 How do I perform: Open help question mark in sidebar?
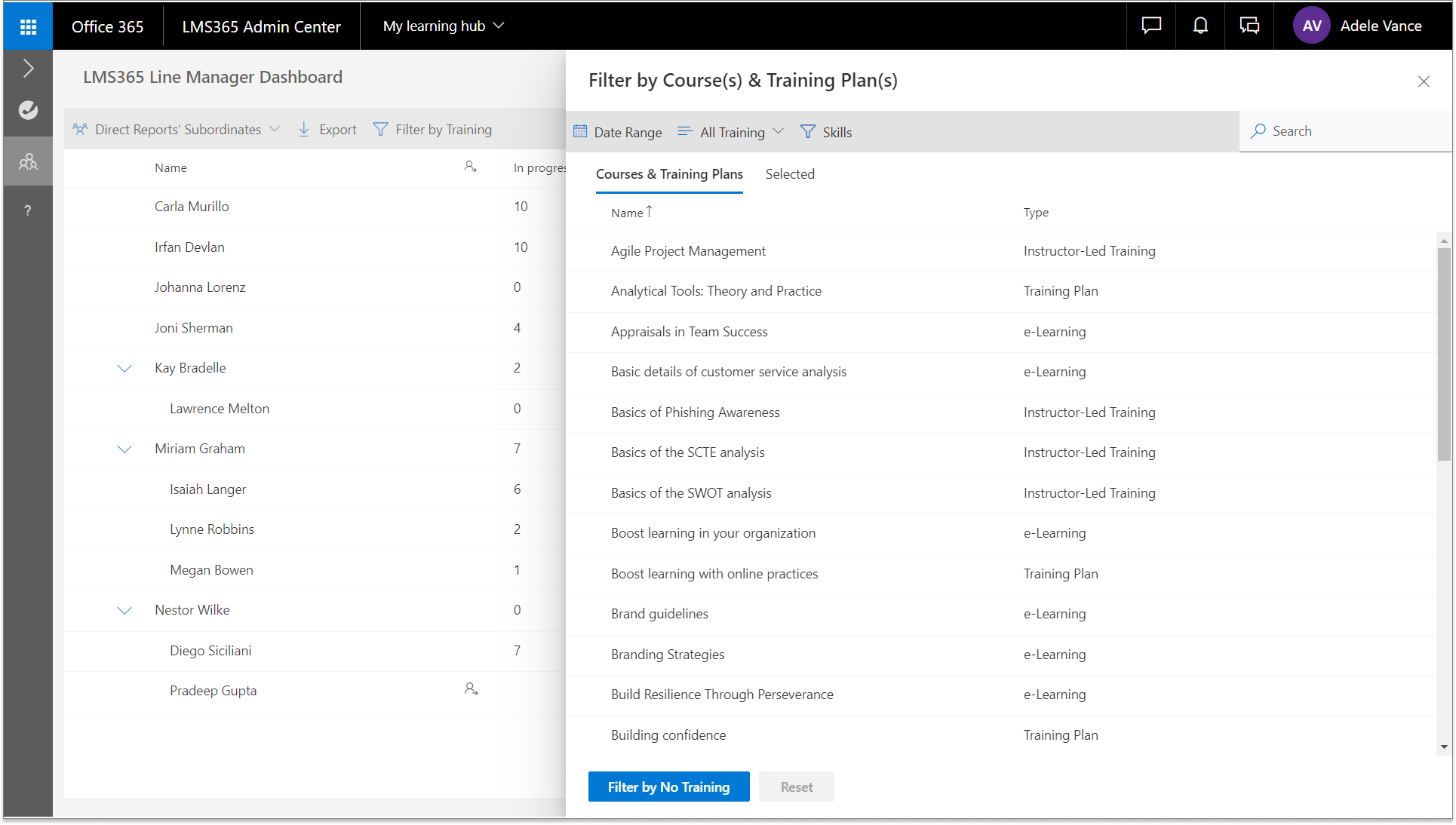coord(28,210)
